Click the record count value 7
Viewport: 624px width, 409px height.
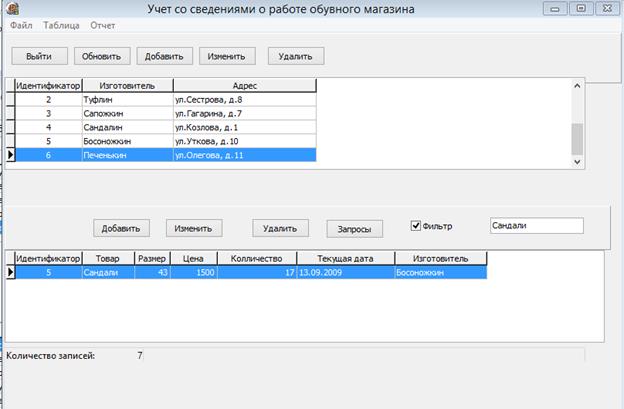(140, 355)
